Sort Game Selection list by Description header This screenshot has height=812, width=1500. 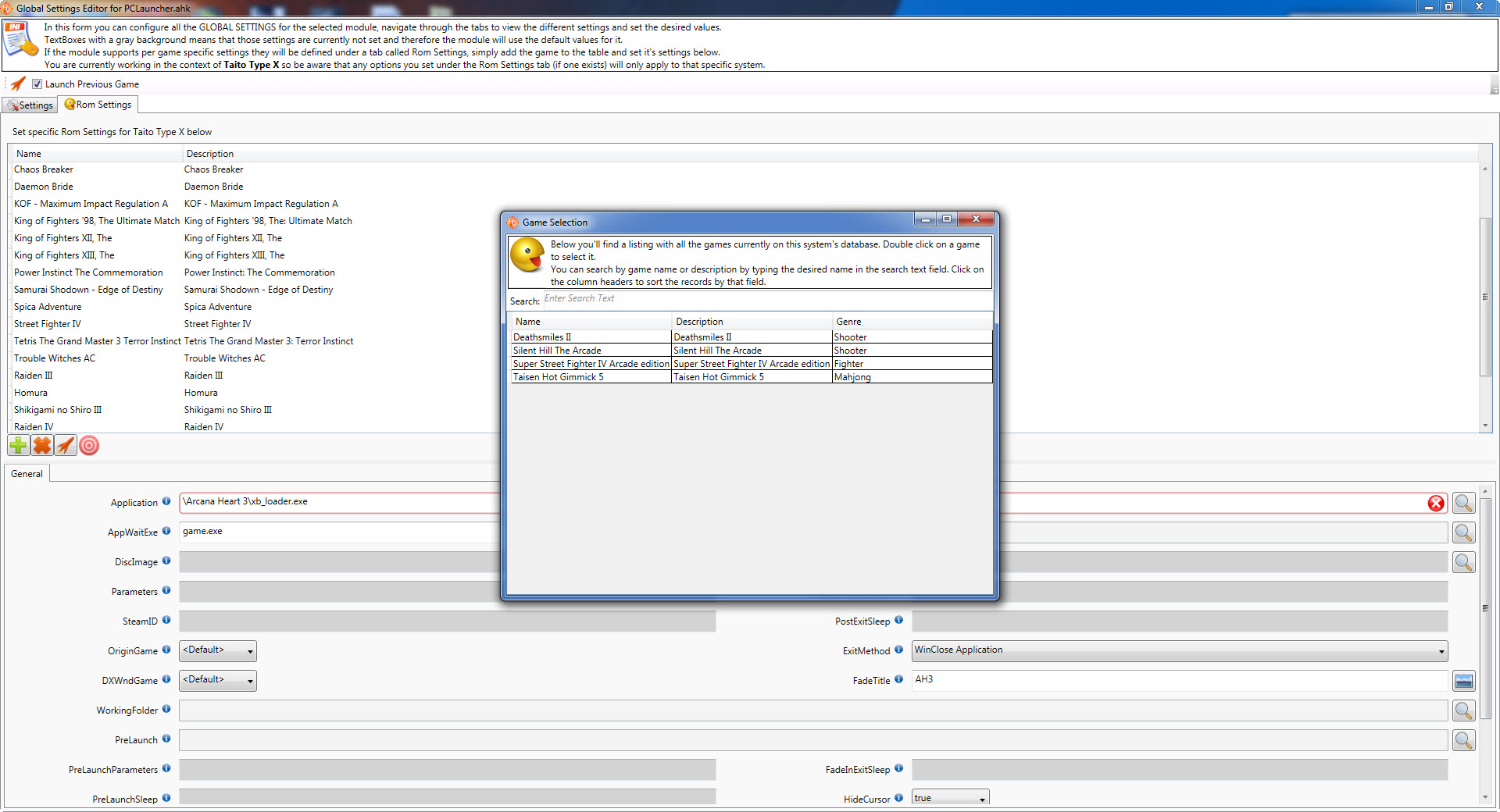pos(752,322)
